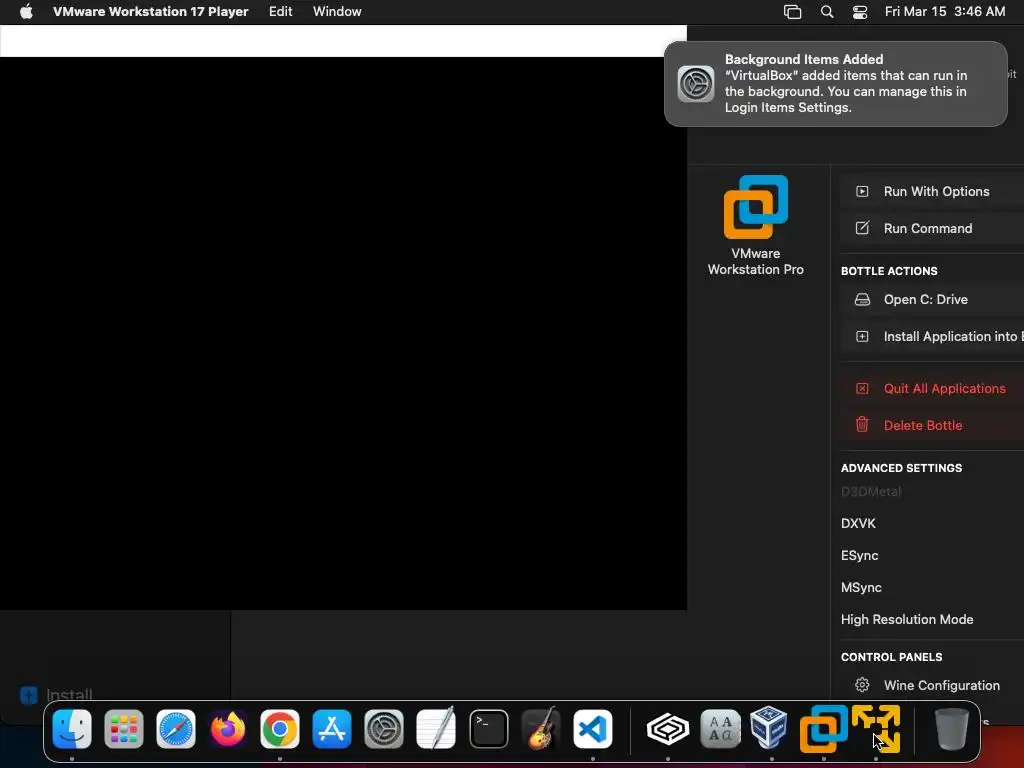Open Launchpad from the dock
This screenshot has width=1024, height=768.
pos(123,729)
